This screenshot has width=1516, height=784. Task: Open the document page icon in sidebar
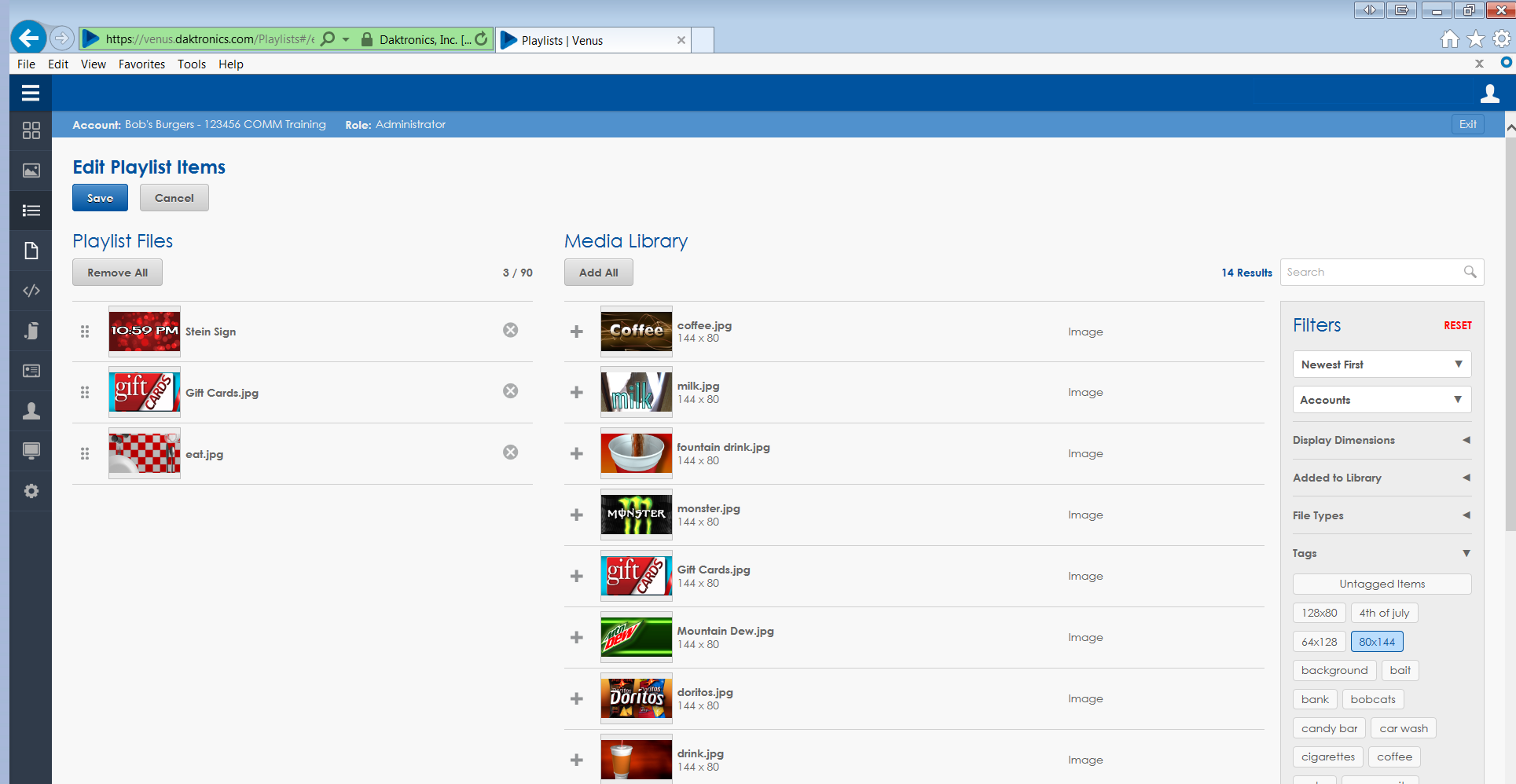pos(31,251)
